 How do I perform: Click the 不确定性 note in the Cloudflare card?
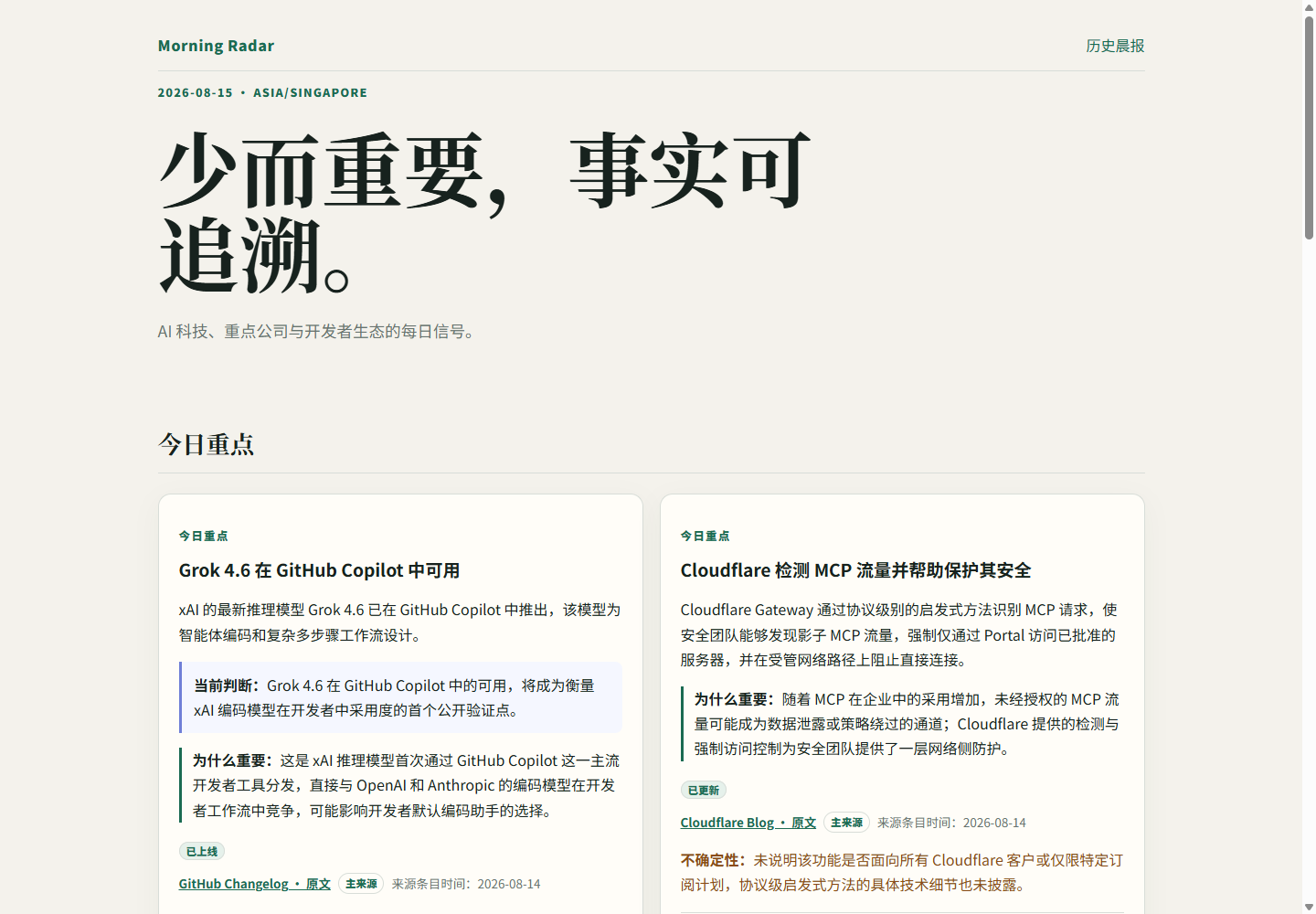902,872
